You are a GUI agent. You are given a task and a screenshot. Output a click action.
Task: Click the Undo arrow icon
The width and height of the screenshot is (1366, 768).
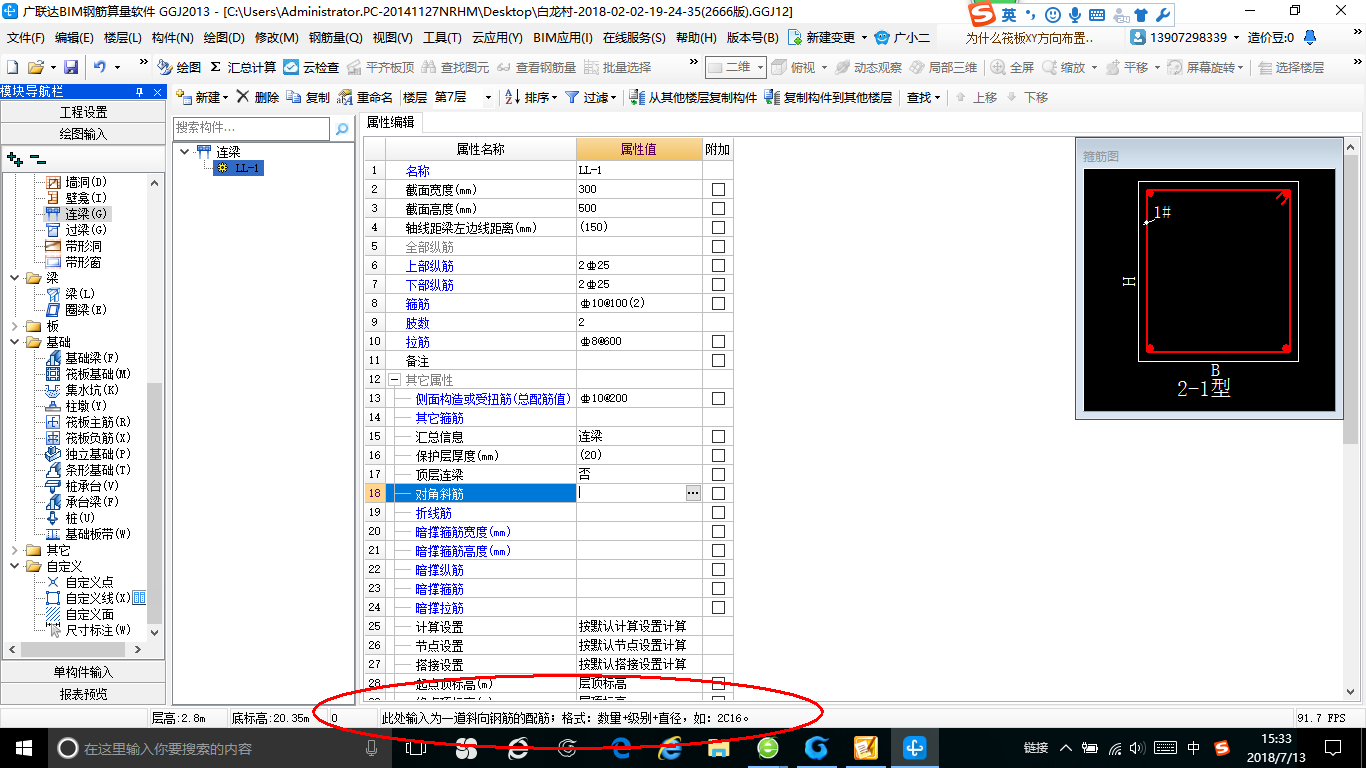pos(100,67)
